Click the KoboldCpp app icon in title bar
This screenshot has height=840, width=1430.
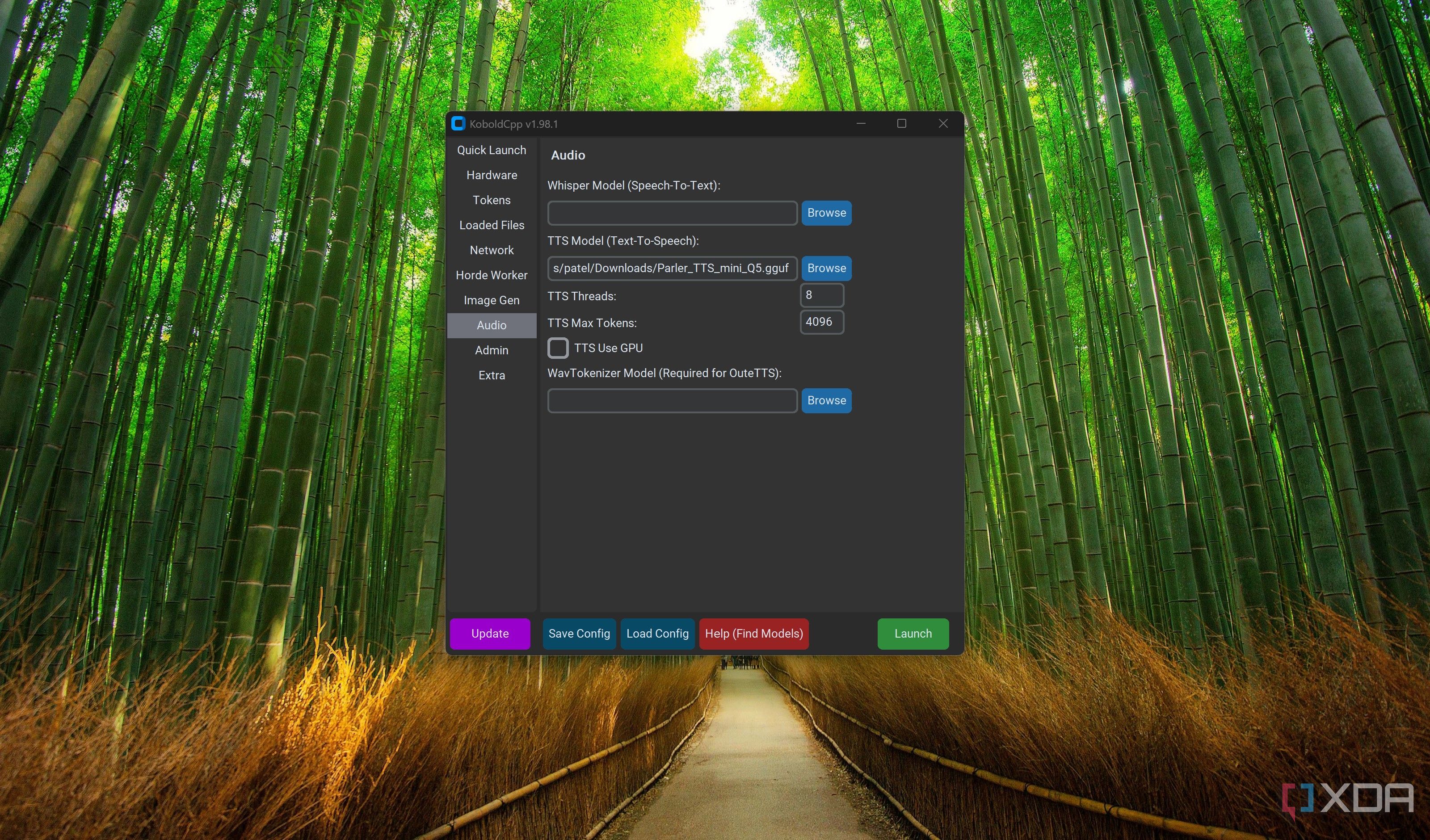(458, 124)
